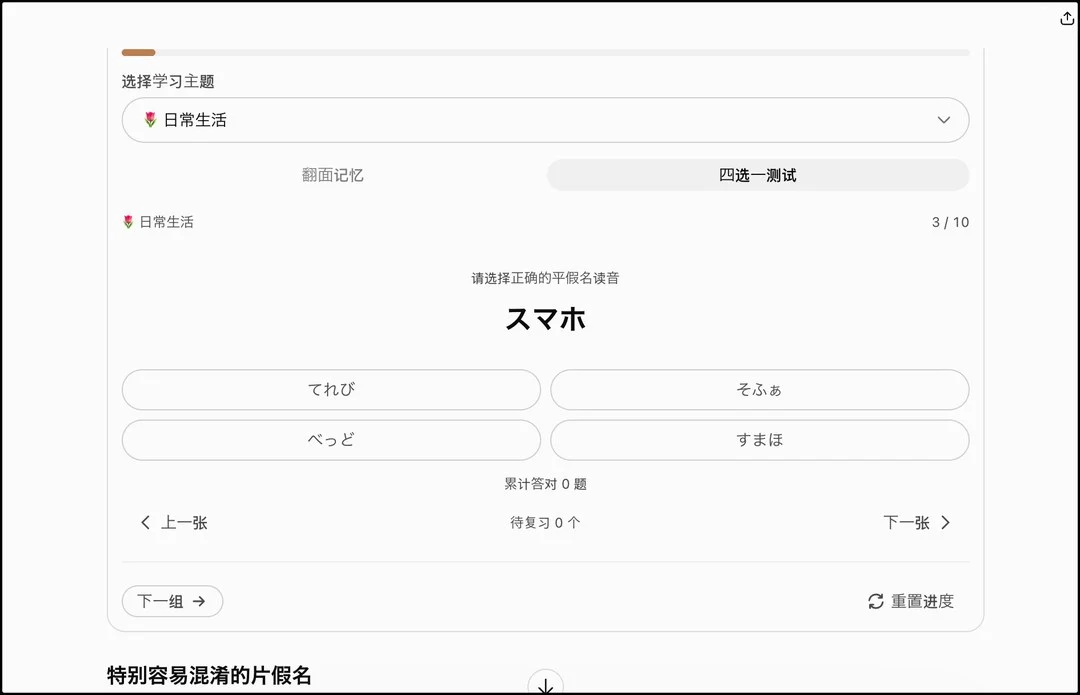Go to previous card 上一张
1080x695 pixels.
[x=174, y=523]
